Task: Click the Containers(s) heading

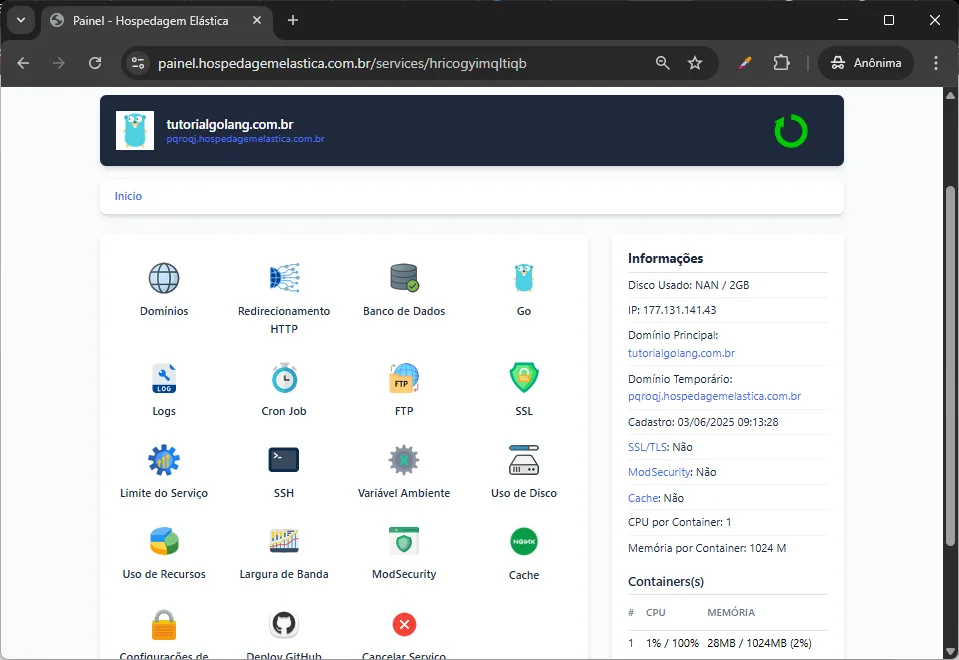Action: (x=665, y=582)
